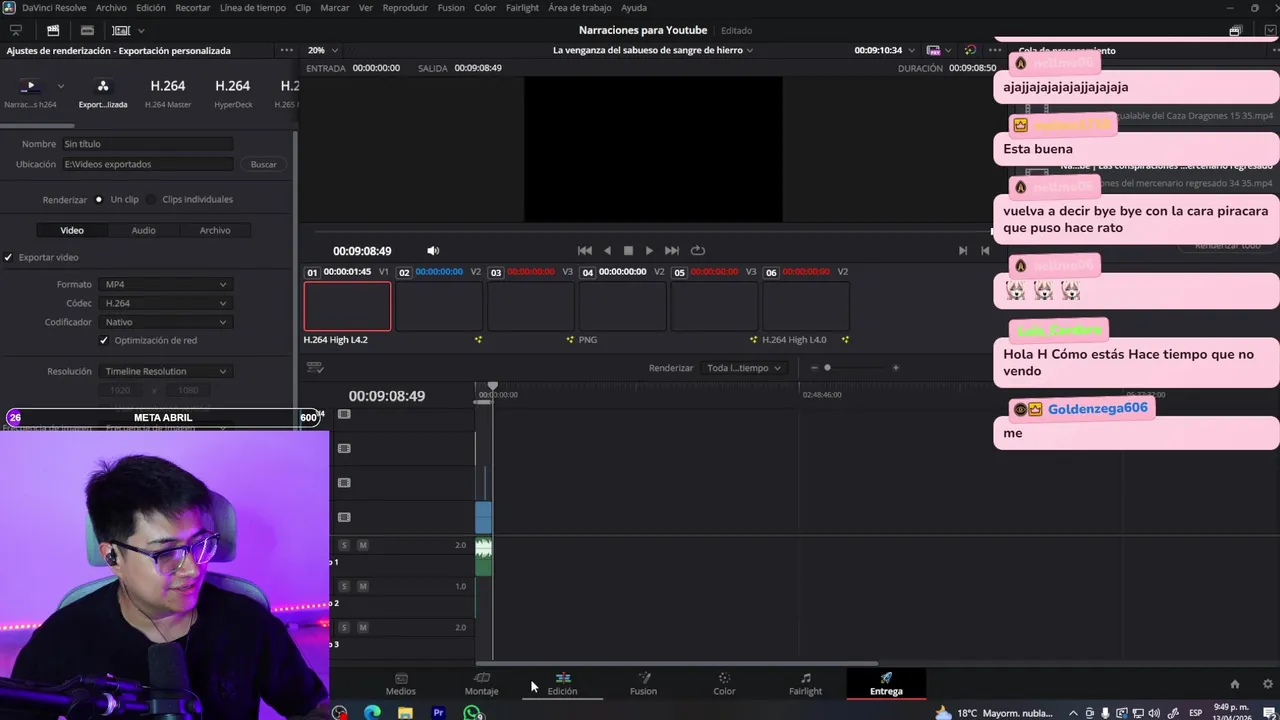The height and width of the screenshot is (720, 1280).
Task: Open the Línea de tiempo menu
Action: (x=252, y=8)
